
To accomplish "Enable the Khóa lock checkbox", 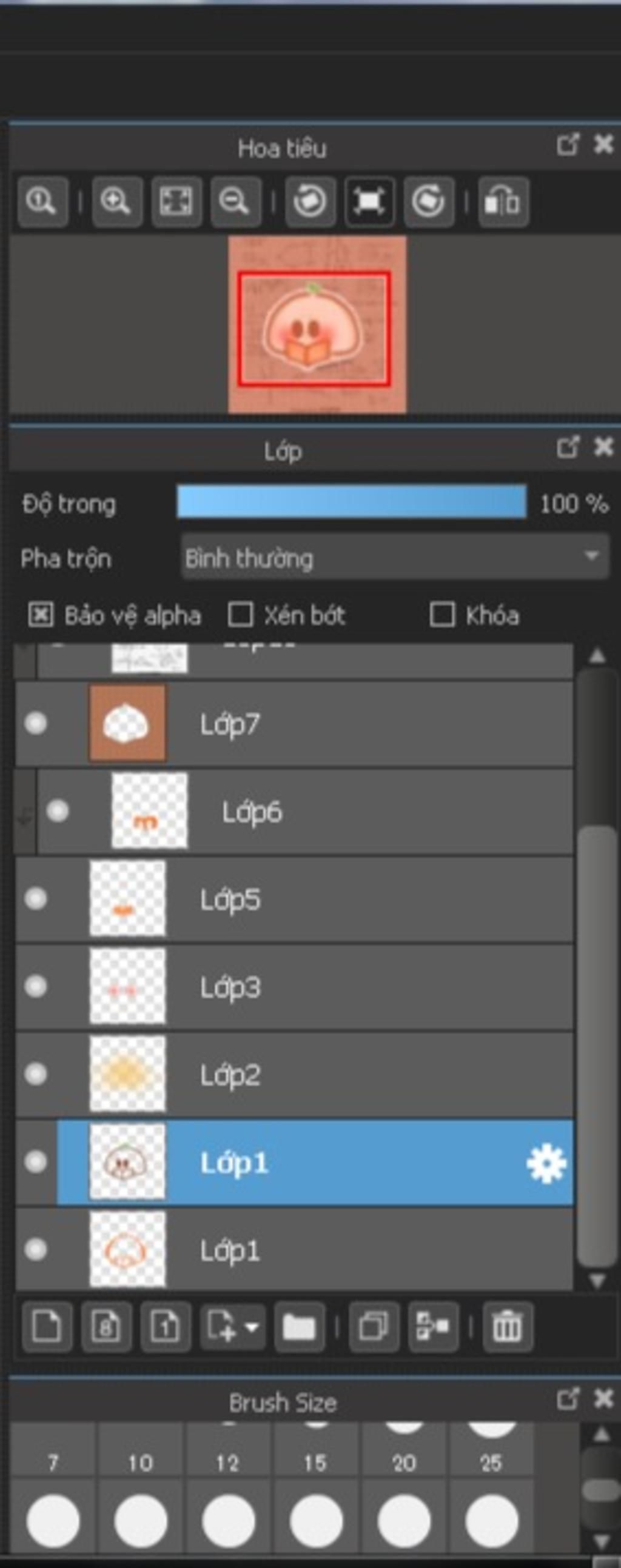I will [x=442, y=615].
